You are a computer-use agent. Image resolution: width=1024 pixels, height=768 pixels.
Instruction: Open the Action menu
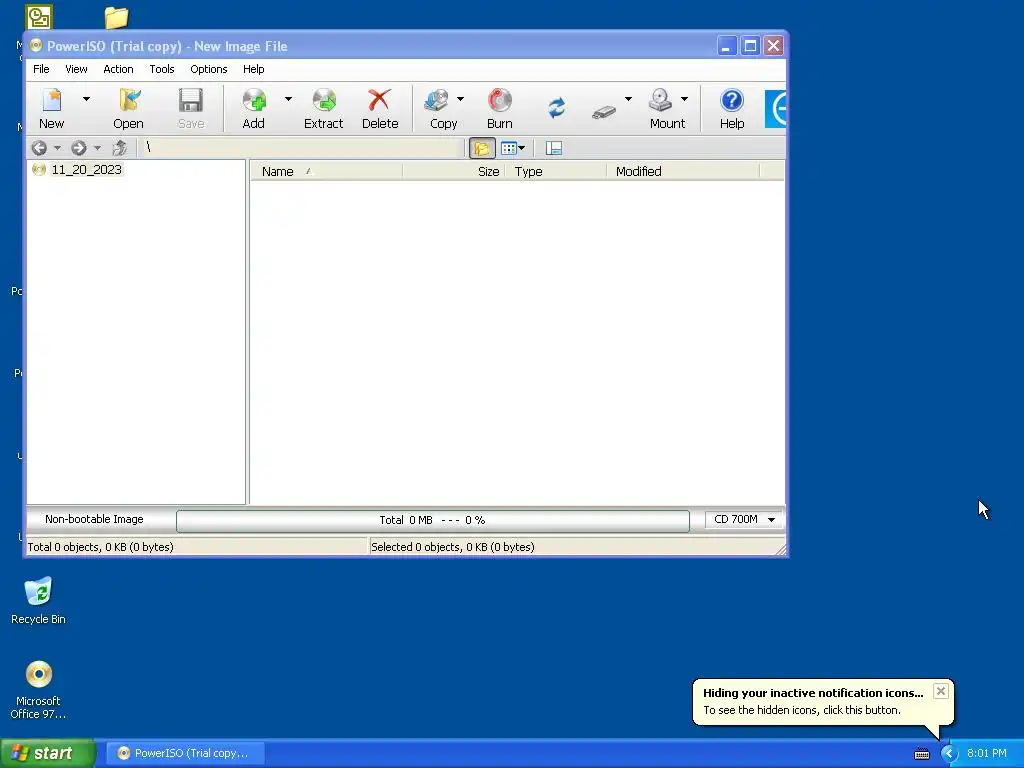coord(118,69)
